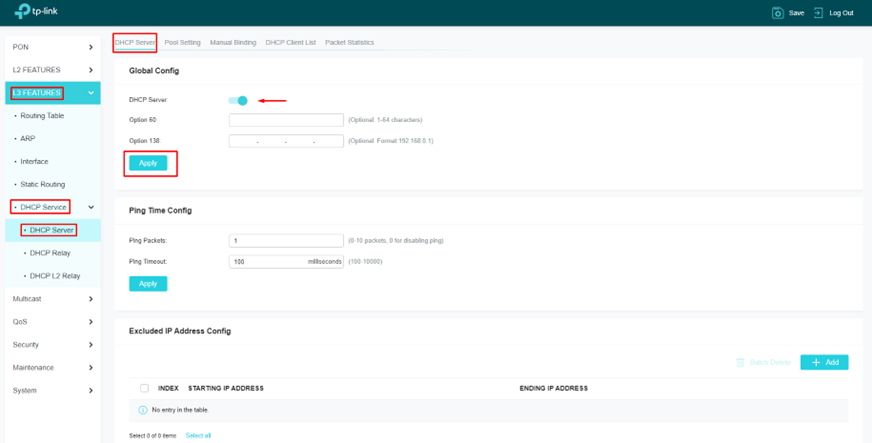Click the info icon in empty table
The height and width of the screenshot is (443, 872).
click(142, 410)
